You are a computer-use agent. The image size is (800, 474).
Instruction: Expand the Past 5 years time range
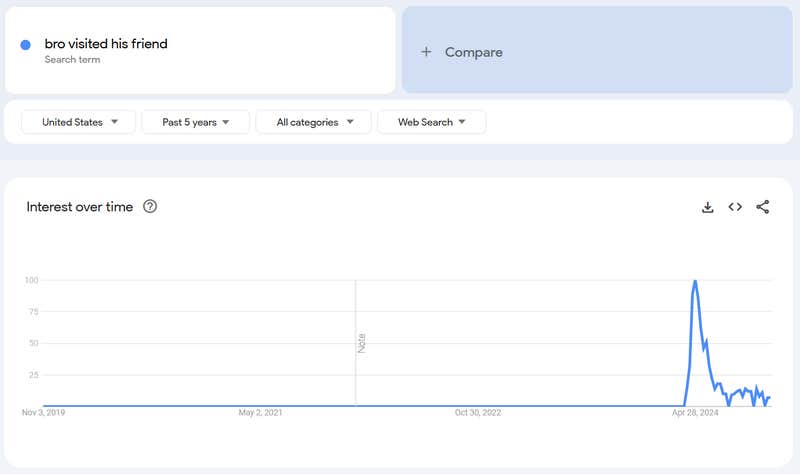point(196,122)
